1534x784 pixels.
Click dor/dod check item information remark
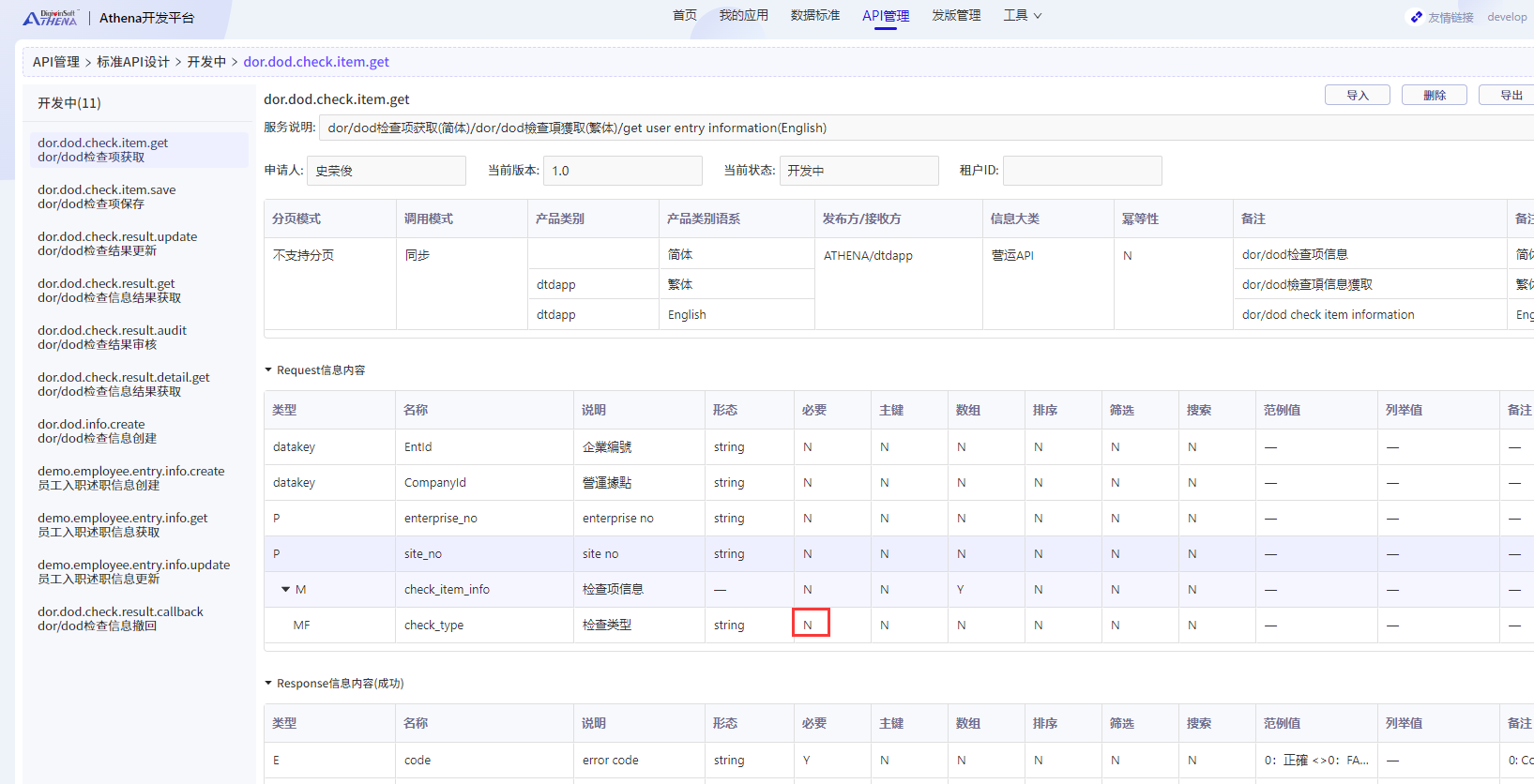tap(1370, 314)
